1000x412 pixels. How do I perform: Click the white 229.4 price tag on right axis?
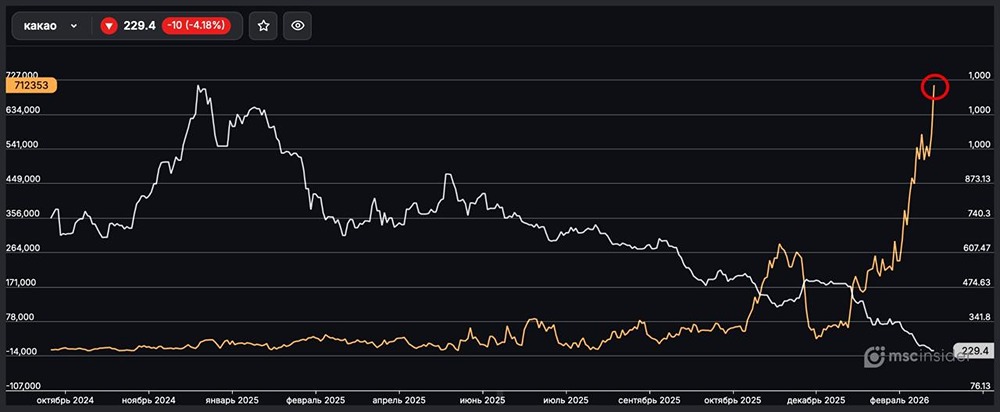pyautogui.click(x=972, y=351)
